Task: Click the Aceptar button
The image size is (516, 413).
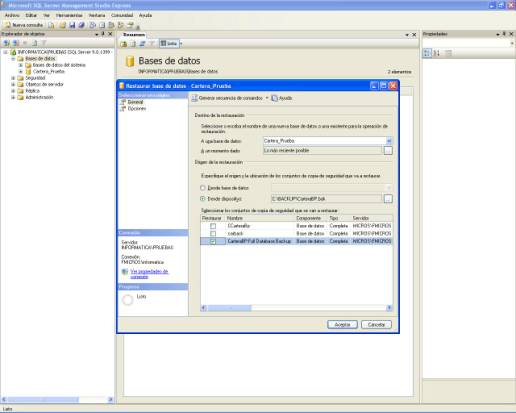Action: click(342, 325)
